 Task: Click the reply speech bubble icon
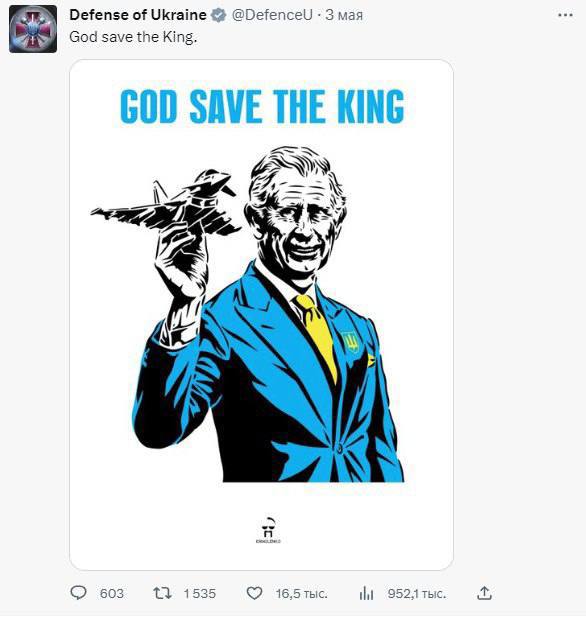point(78,593)
